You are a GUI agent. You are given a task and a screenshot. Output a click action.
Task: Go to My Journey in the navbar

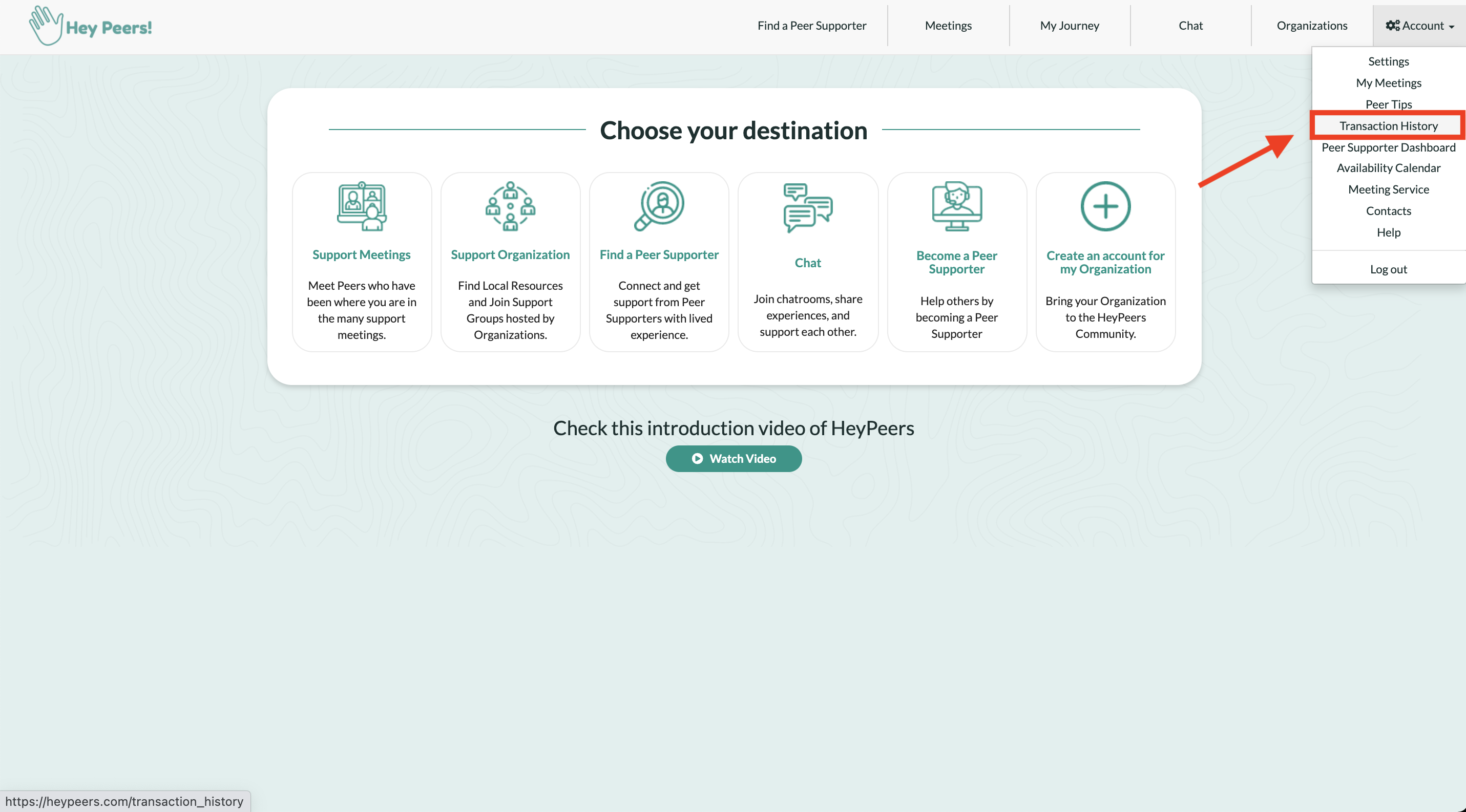click(1070, 26)
